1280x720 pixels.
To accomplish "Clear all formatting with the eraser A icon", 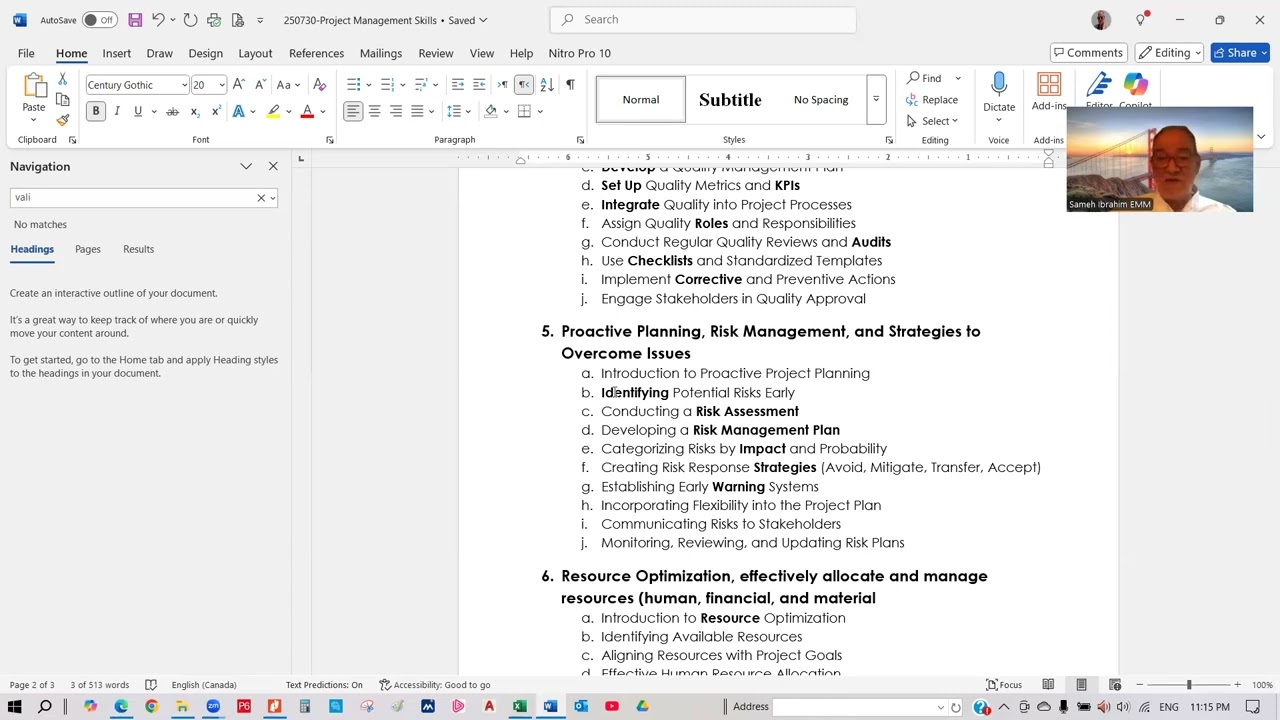I will coord(319,85).
